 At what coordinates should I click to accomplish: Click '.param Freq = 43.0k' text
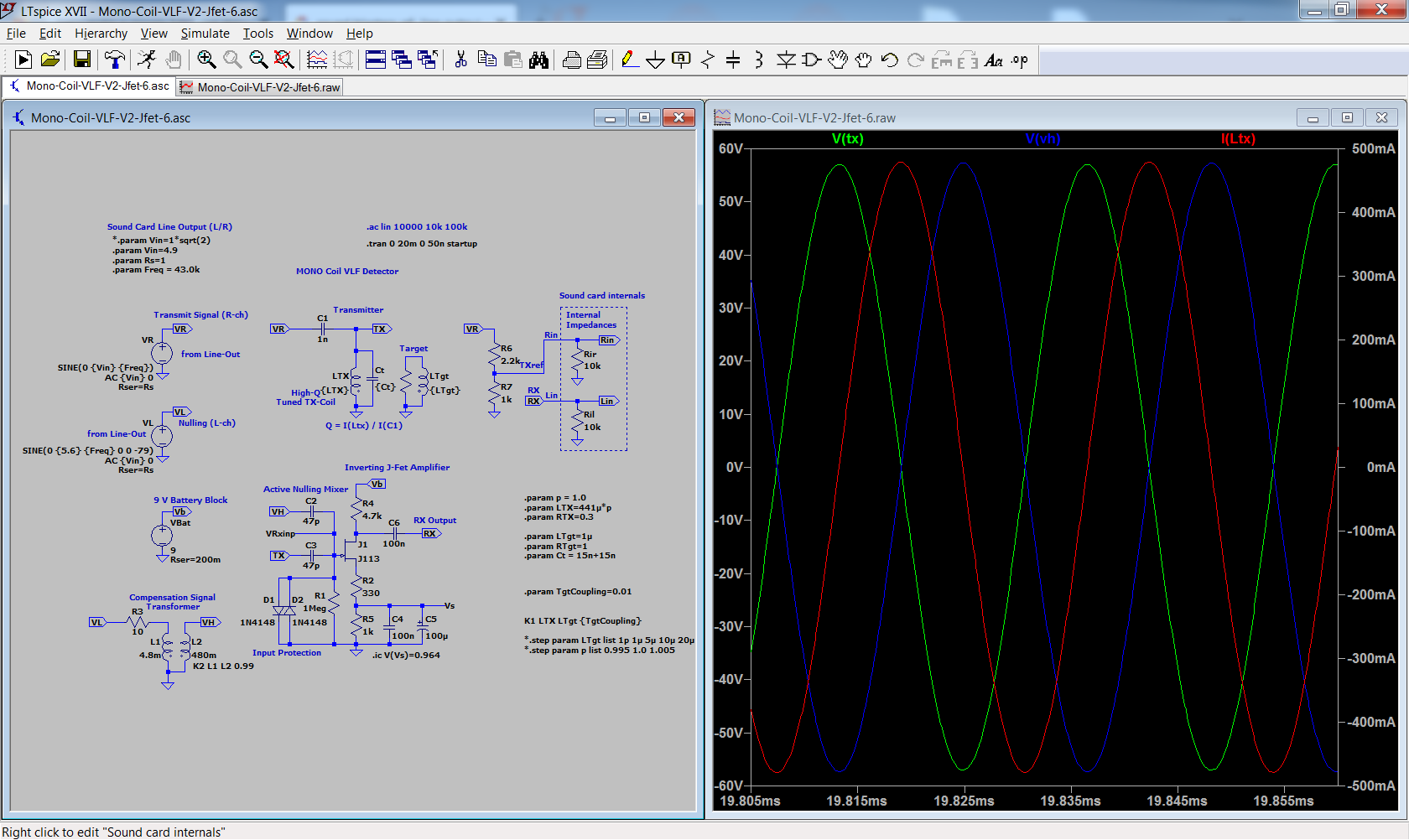(x=157, y=270)
